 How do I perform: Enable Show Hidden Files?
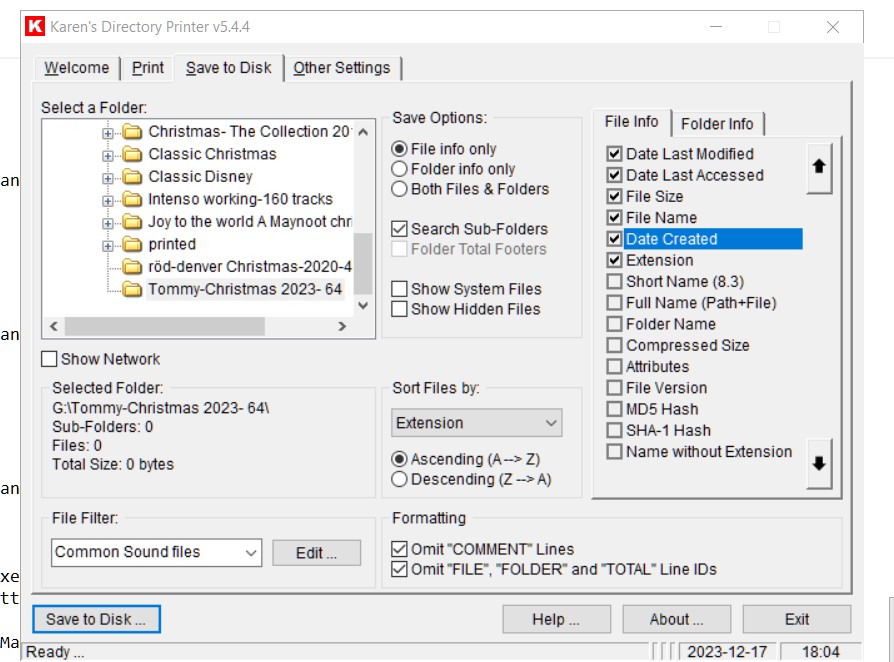coord(466,309)
